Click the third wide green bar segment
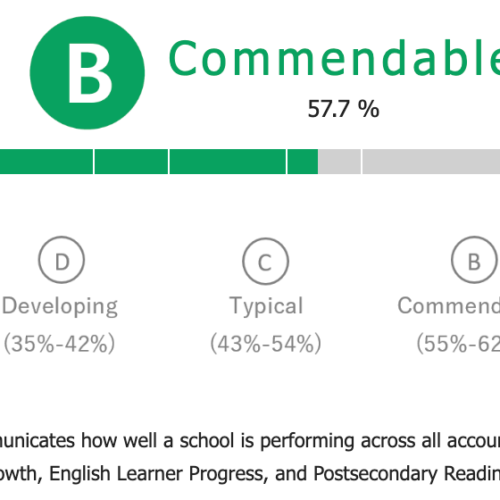The image size is (500, 500). 228,161
